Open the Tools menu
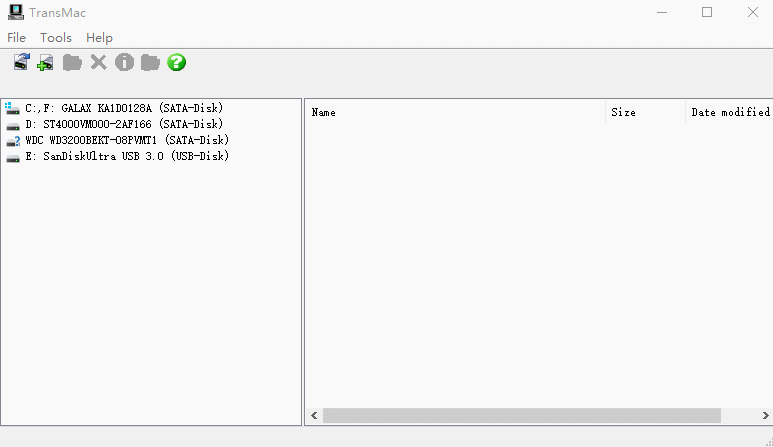 point(56,38)
